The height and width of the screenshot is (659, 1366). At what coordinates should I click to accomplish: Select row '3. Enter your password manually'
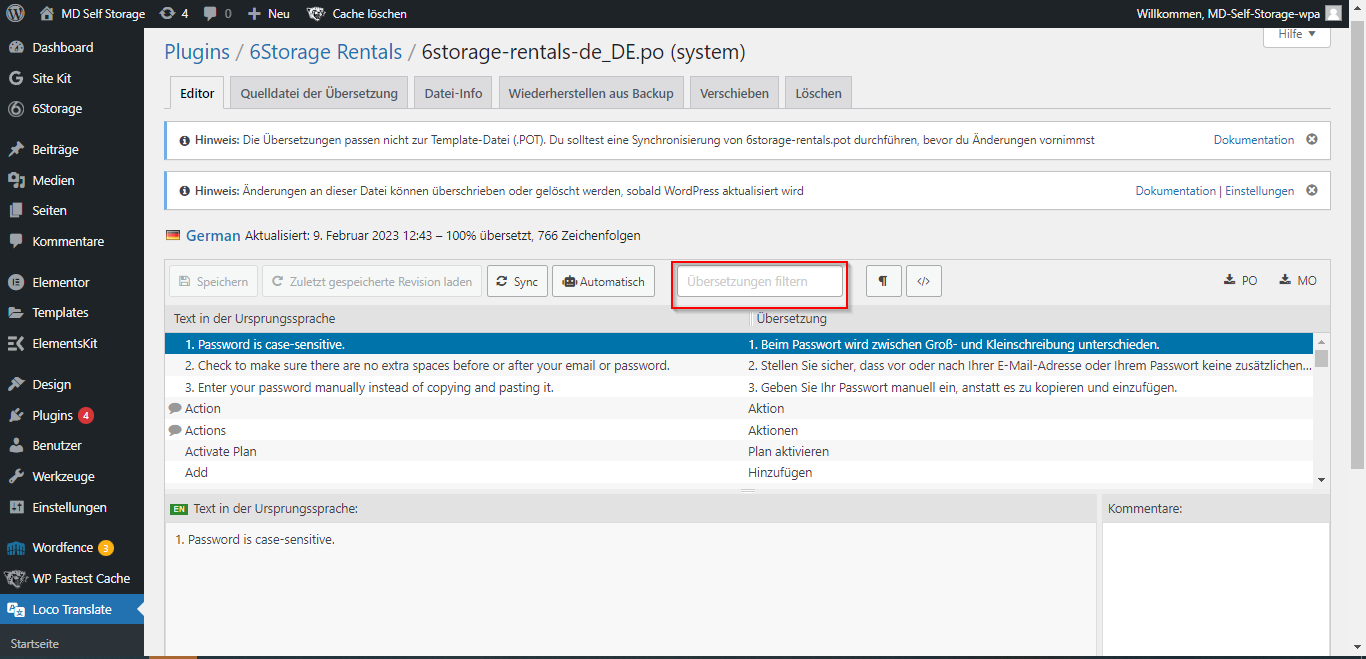click(739, 387)
